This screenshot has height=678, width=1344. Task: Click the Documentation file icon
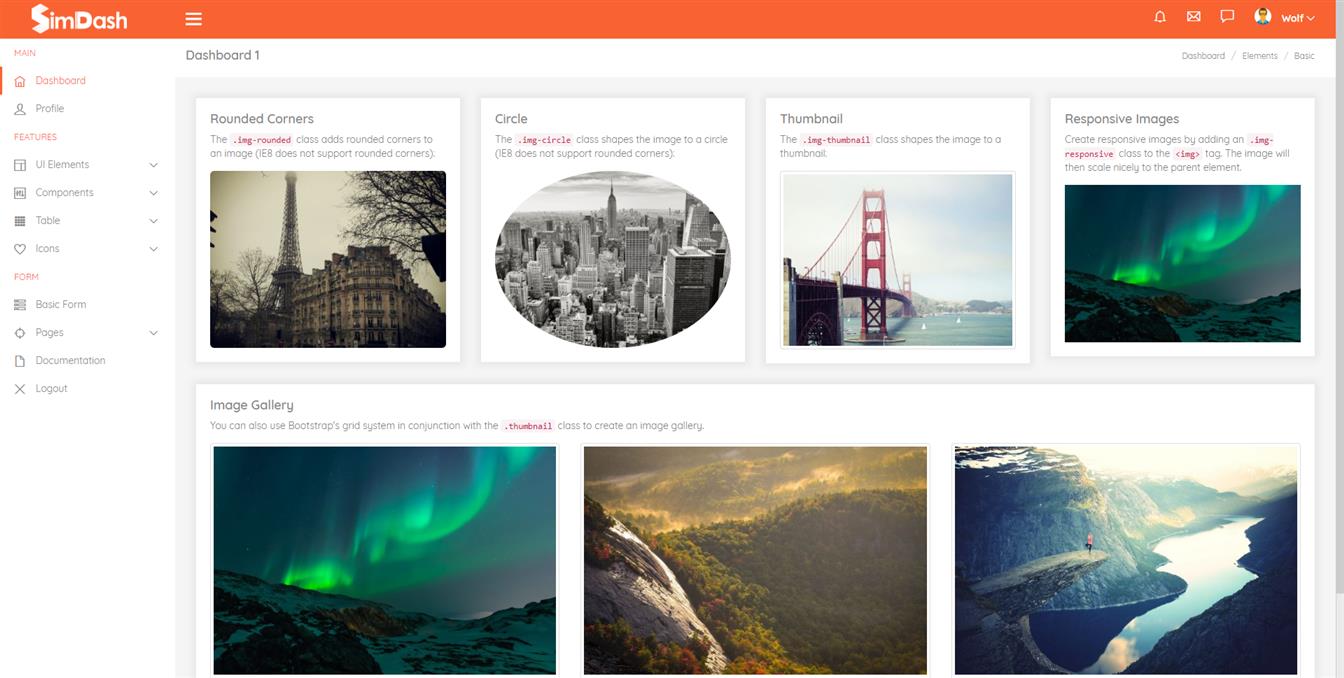pos(20,361)
